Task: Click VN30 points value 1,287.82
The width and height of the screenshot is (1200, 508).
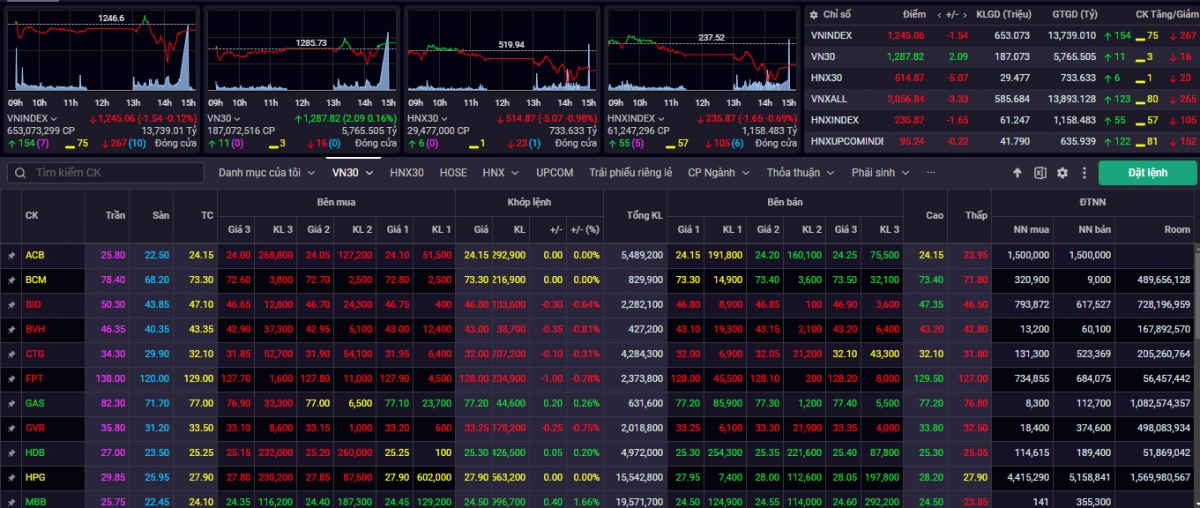Action: click(x=906, y=57)
